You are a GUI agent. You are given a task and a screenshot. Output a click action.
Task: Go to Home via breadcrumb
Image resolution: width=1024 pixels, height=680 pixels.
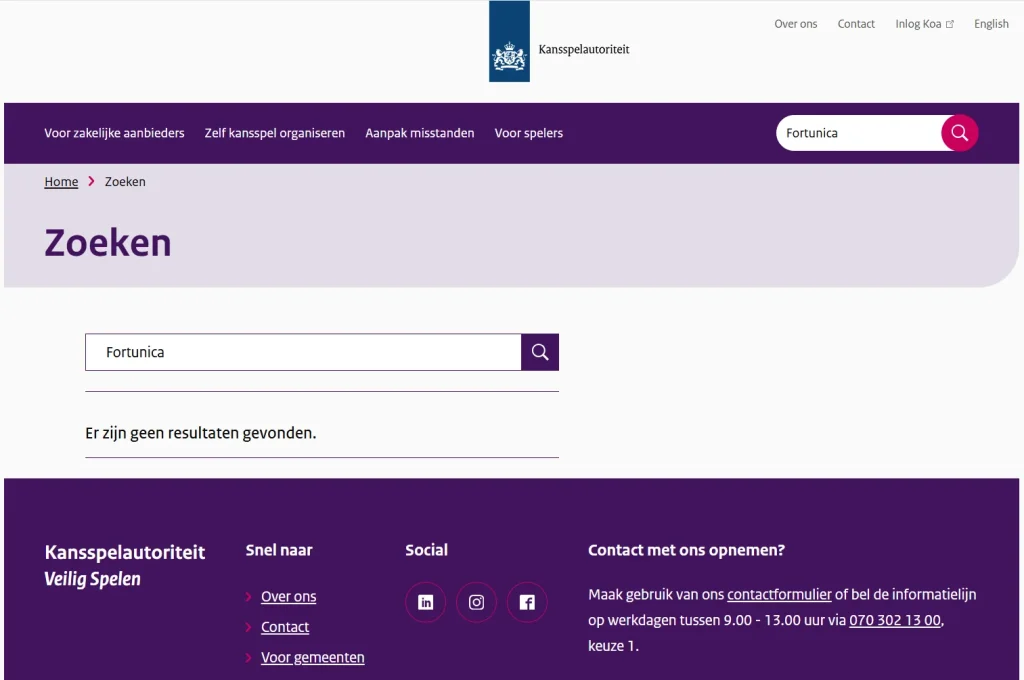coord(61,182)
